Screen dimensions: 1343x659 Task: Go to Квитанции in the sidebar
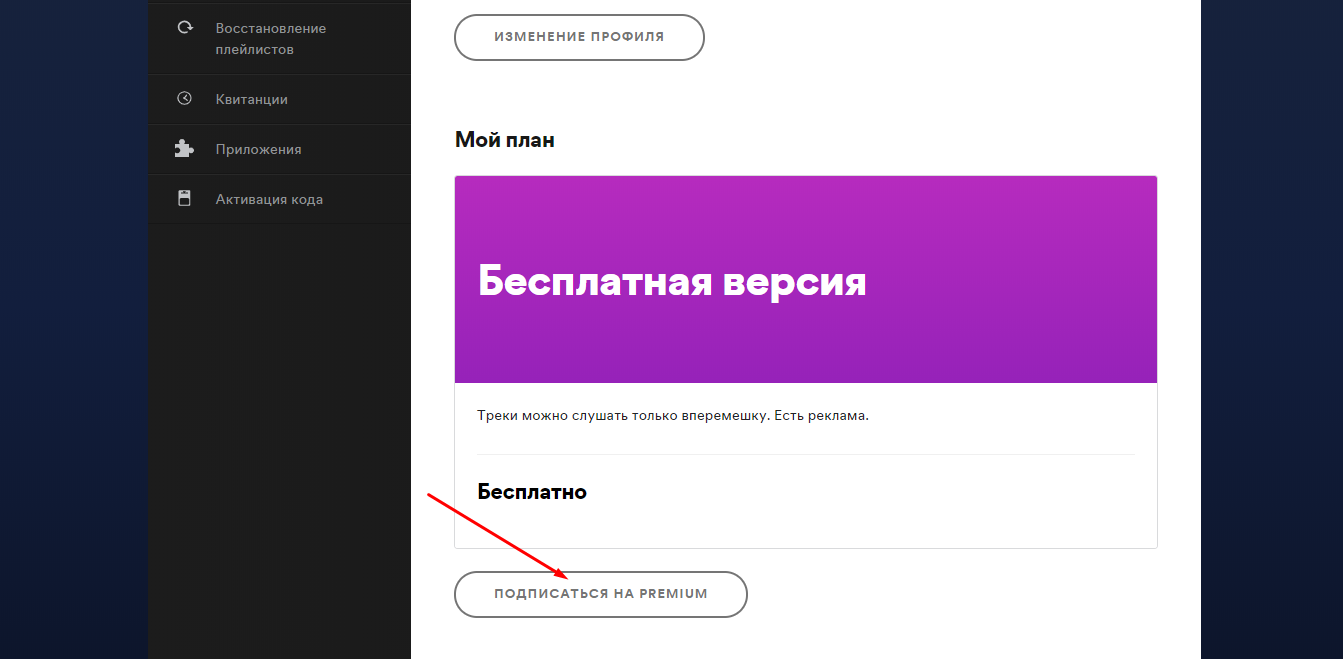(251, 99)
